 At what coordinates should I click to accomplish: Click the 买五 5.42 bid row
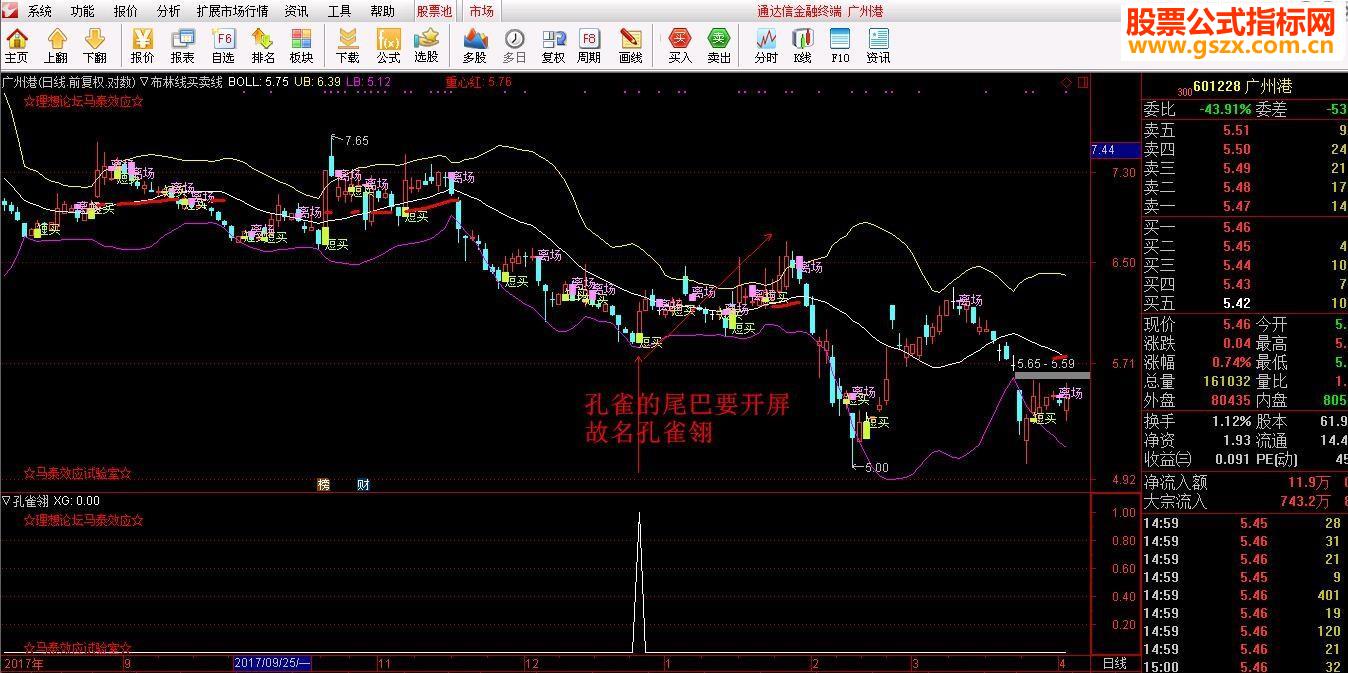pos(1244,303)
